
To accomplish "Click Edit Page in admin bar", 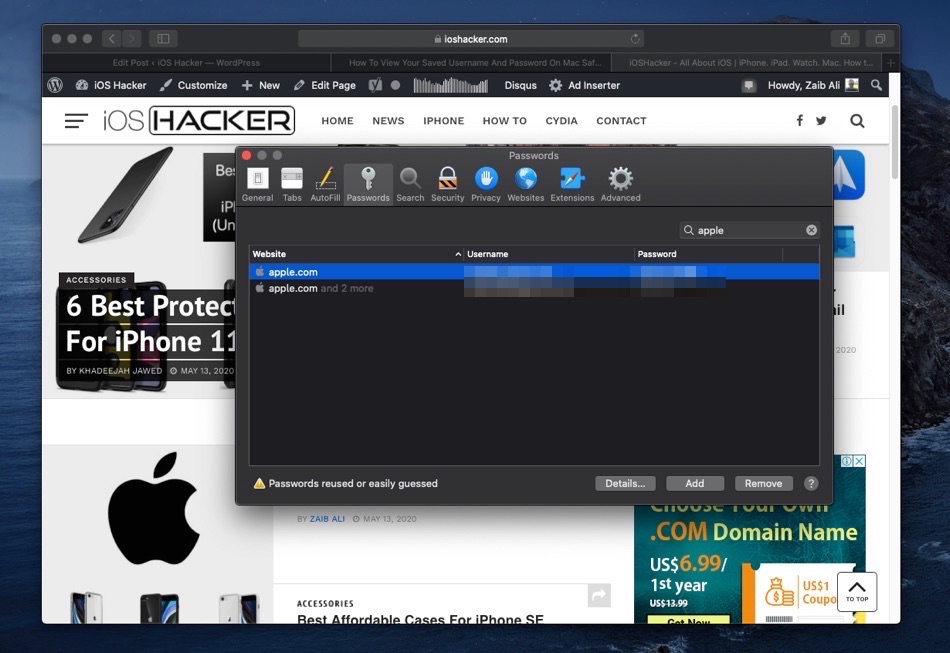I will [x=325, y=85].
